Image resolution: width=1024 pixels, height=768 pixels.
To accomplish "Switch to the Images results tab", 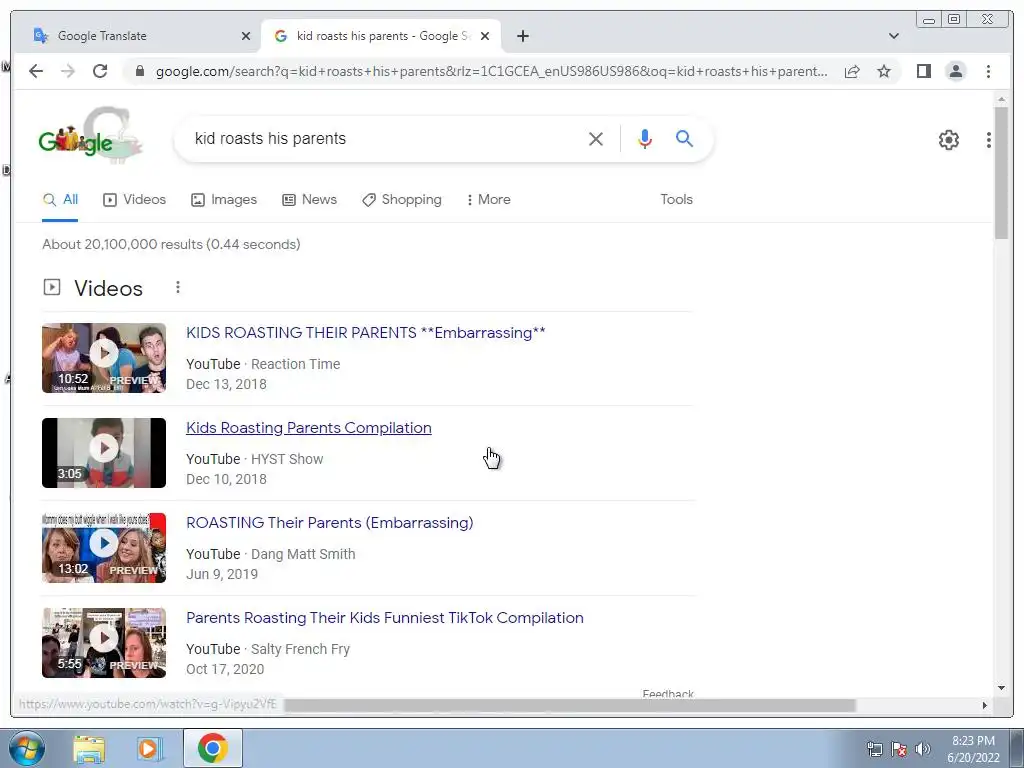I will coord(224,200).
